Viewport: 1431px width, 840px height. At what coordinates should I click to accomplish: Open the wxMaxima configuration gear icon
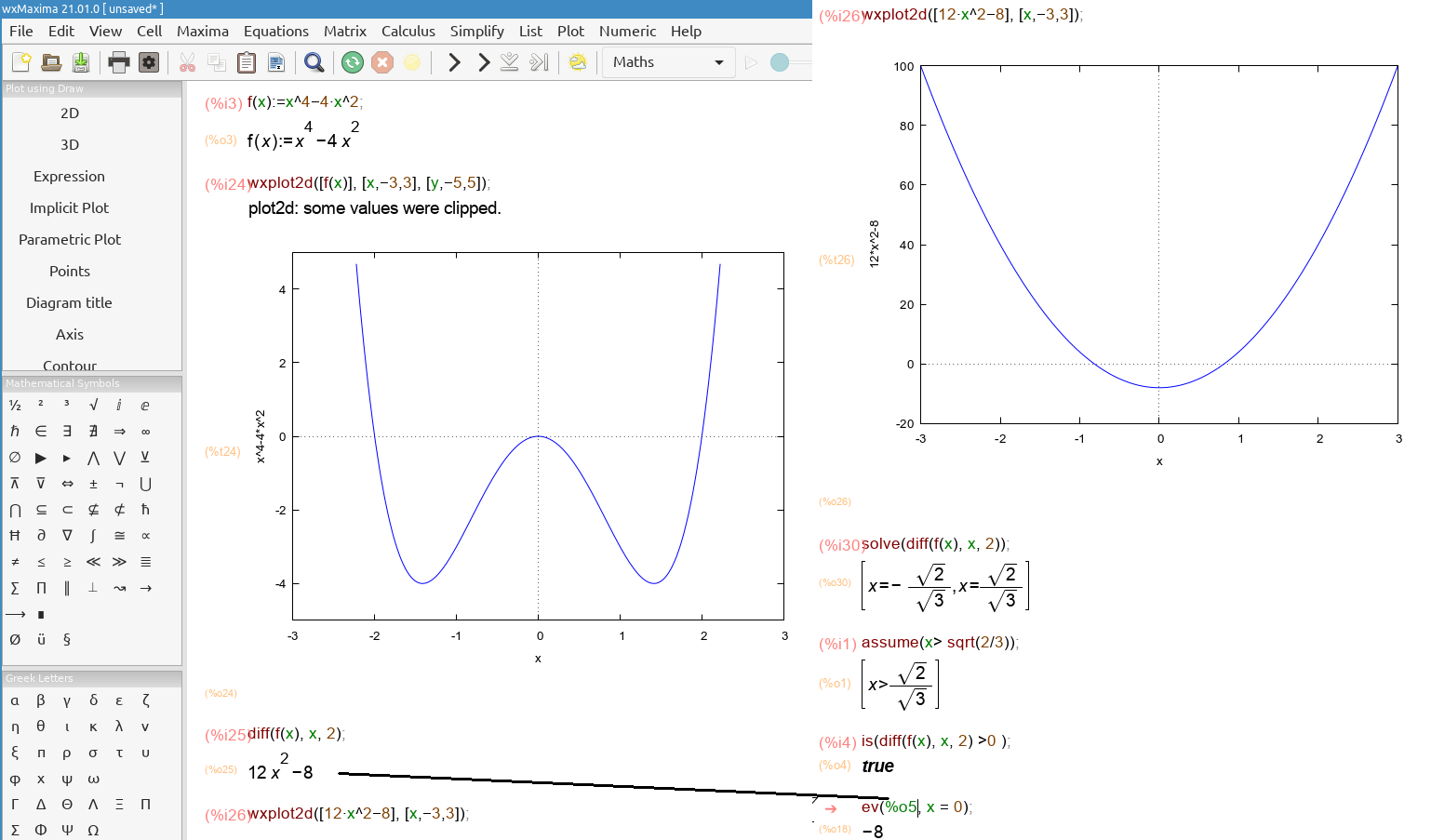click(x=149, y=62)
